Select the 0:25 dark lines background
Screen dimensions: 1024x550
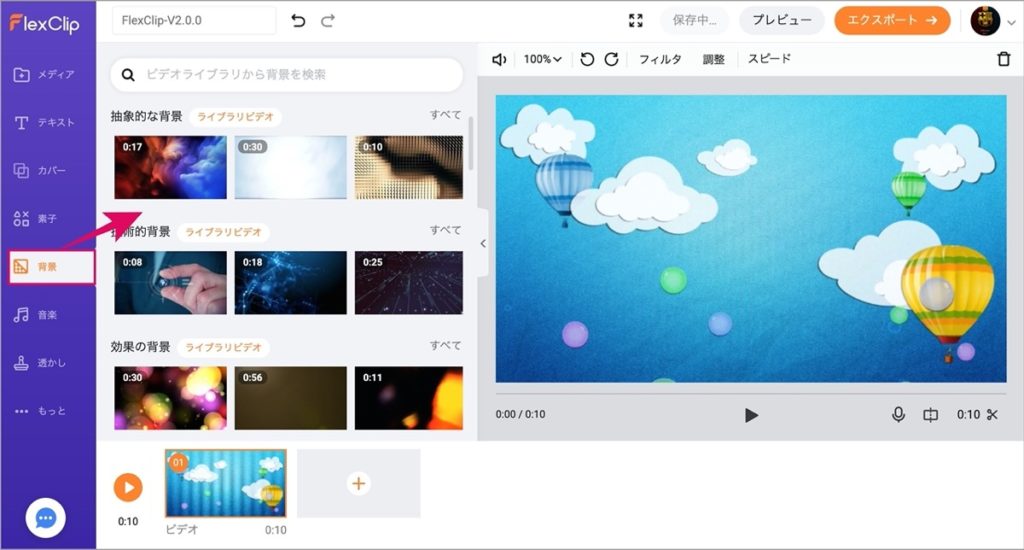point(409,283)
